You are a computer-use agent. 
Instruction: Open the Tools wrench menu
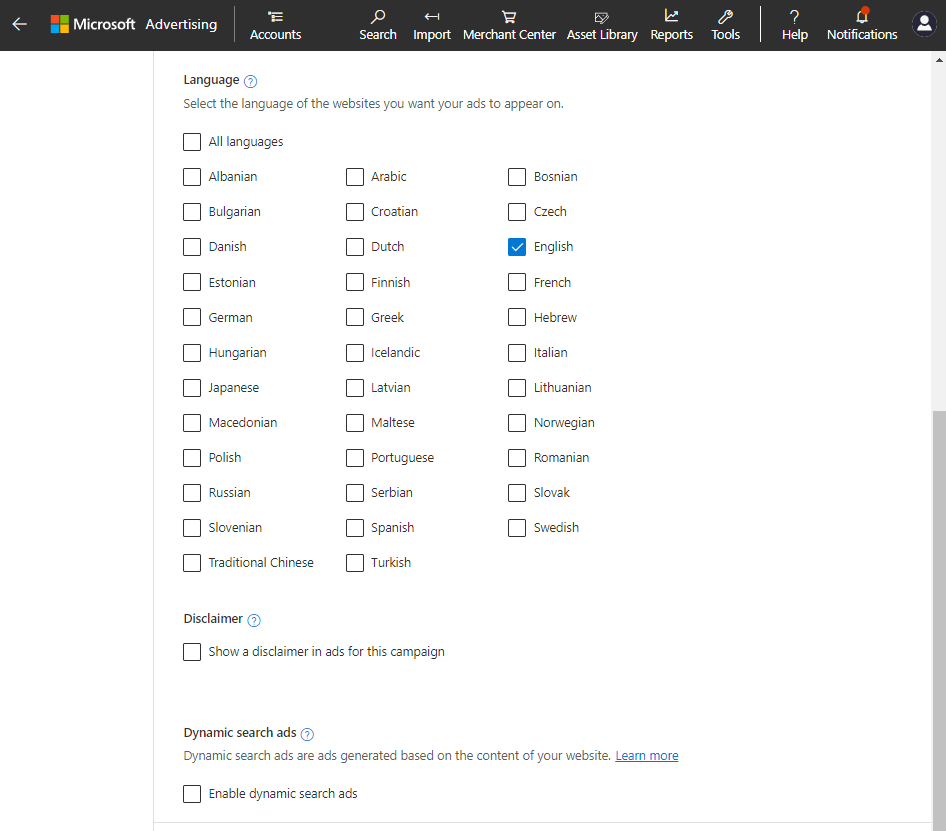click(726, 17)
